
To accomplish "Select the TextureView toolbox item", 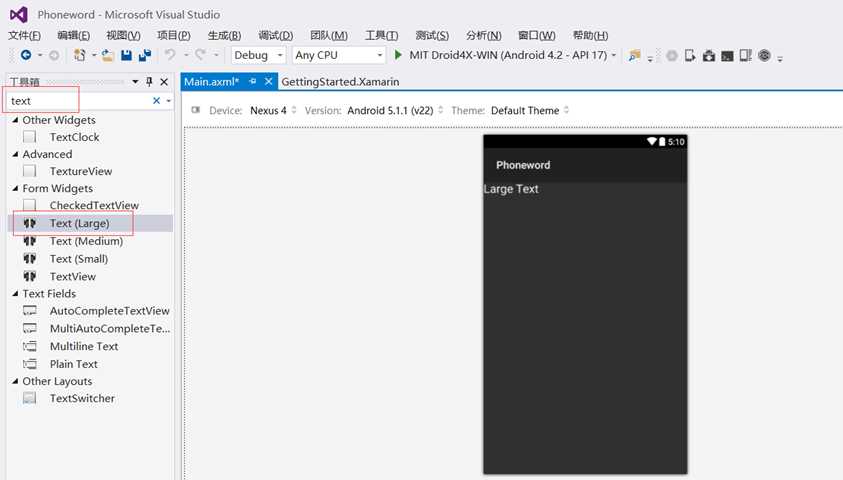I will click(81, 171).
